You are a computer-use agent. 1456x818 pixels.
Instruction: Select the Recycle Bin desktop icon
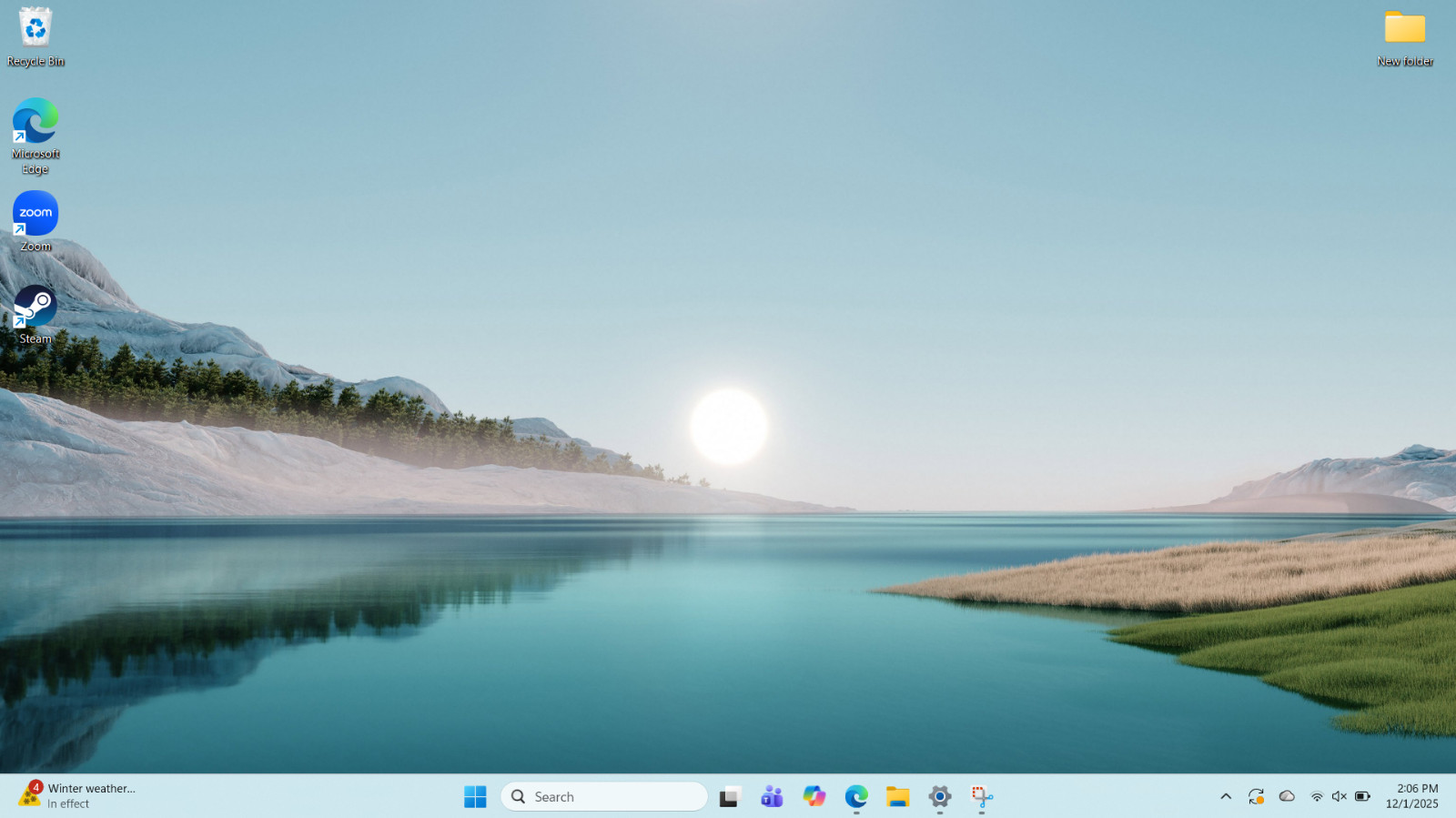tap(35, 37)
